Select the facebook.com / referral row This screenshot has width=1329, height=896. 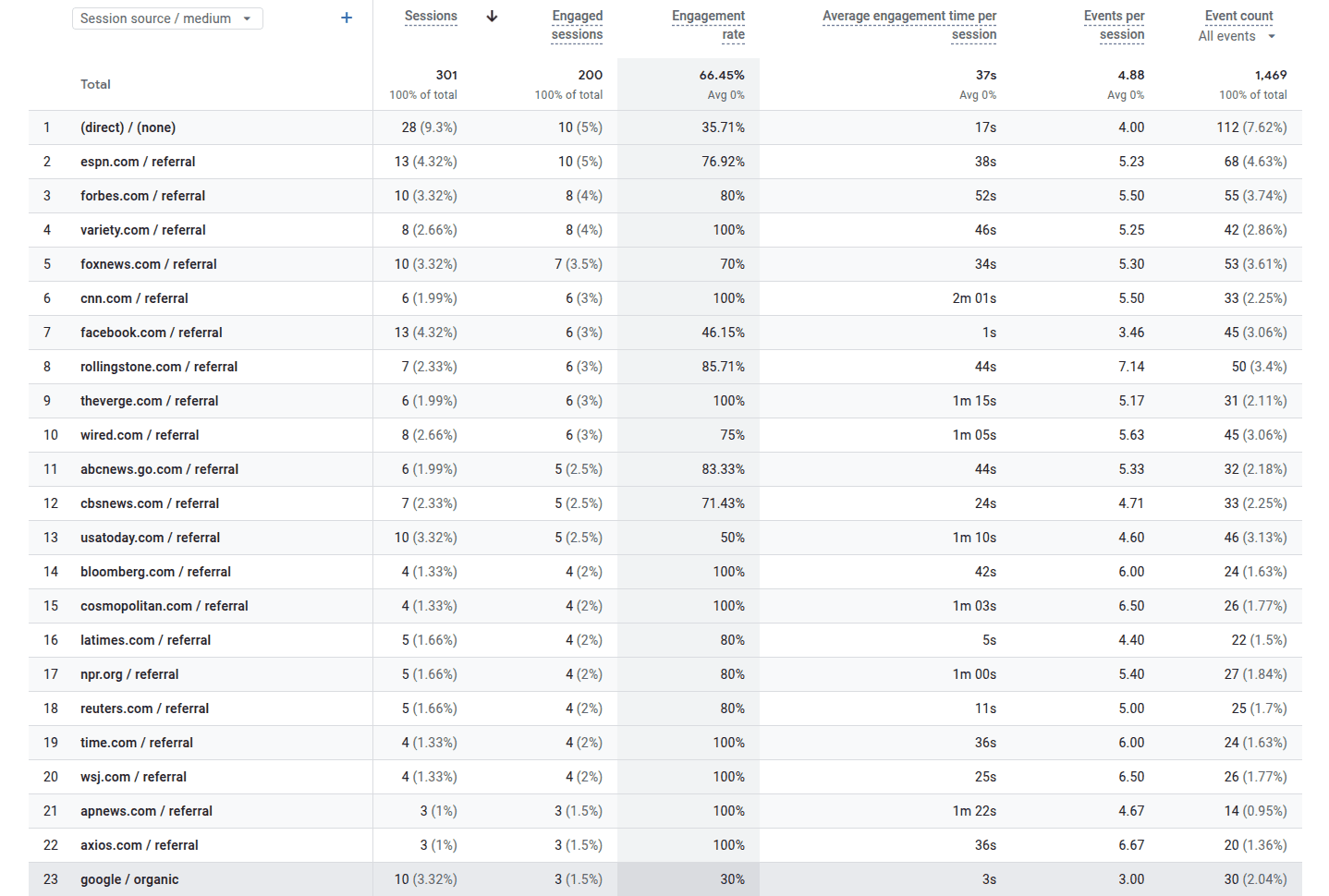click(x=151, y=333)
